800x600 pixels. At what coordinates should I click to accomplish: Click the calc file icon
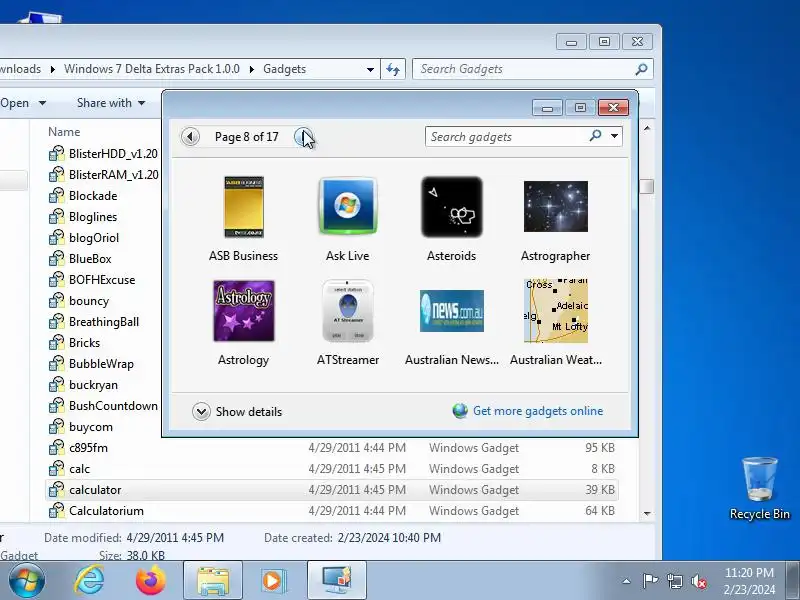point(56,468)
